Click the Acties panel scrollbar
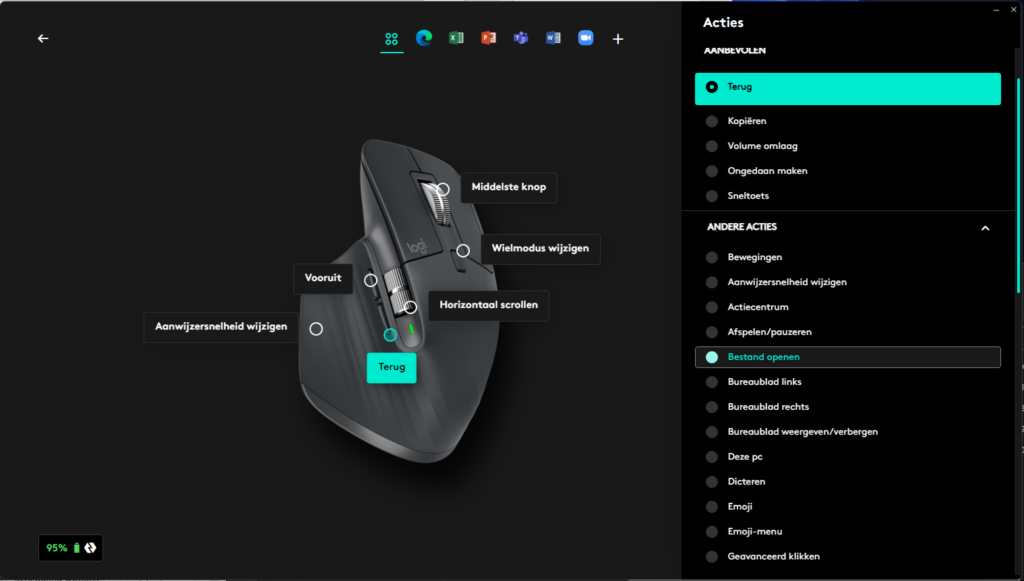Image resolution: width=1024 pixels, height=581 pixels. click(1018, 185)
